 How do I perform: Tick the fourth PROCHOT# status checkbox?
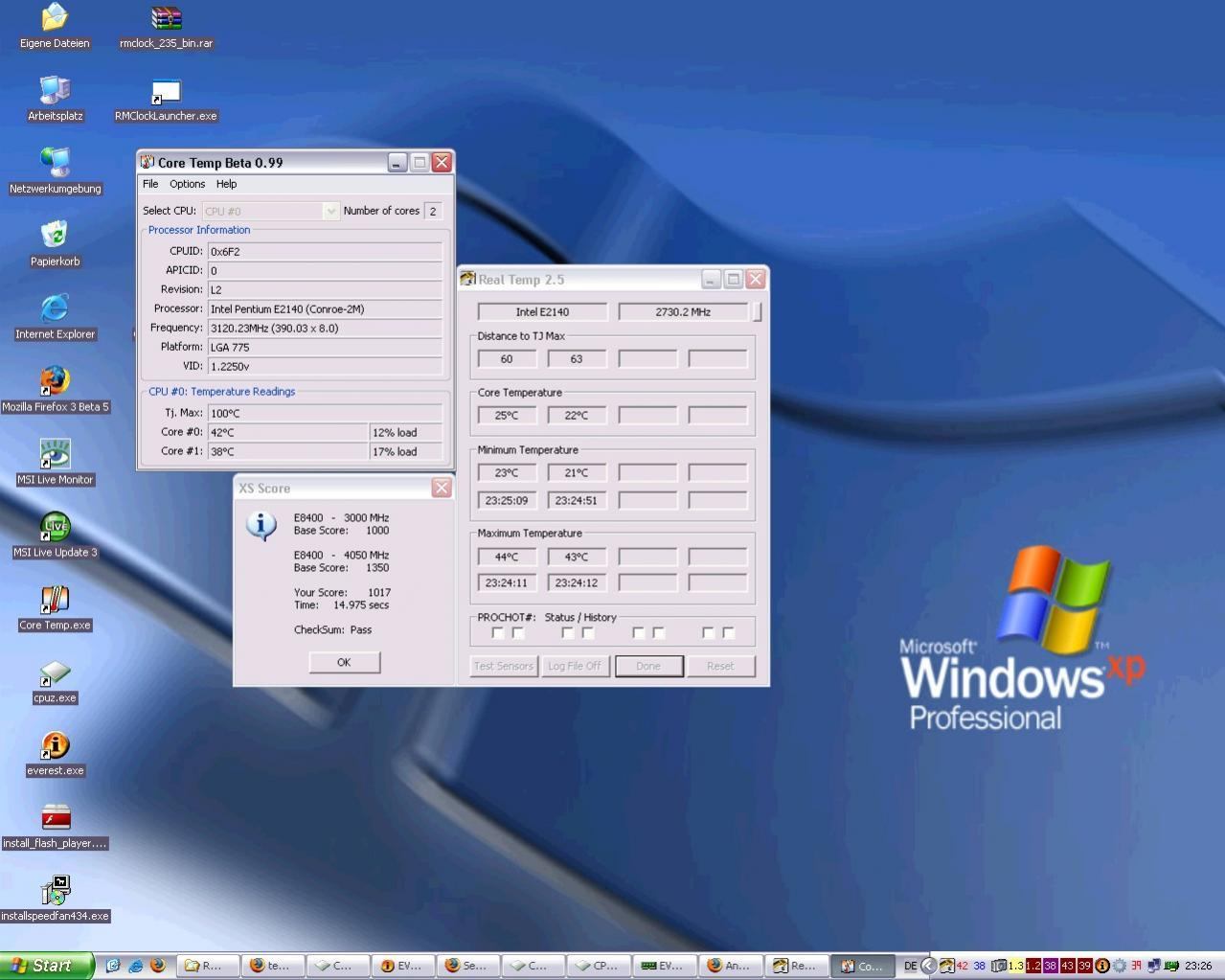[x=588, y=633]
